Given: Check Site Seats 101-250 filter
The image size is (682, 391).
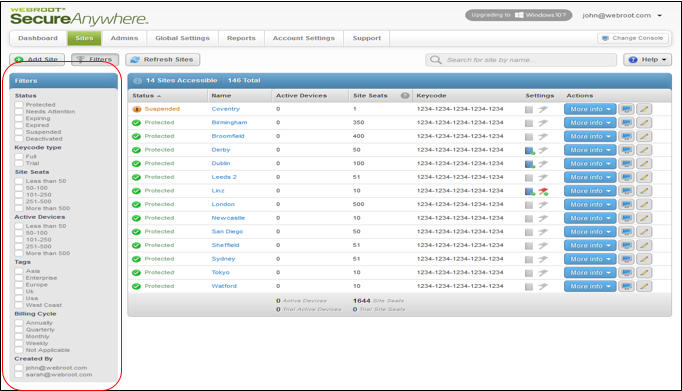Looking at the screenshot, I should pos(19,194).
